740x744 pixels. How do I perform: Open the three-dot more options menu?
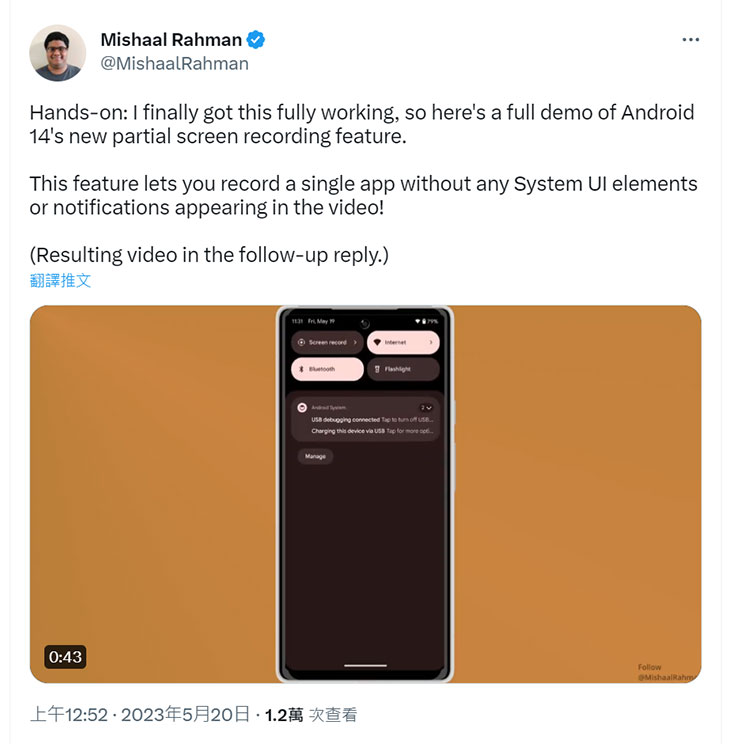(690, 40)
